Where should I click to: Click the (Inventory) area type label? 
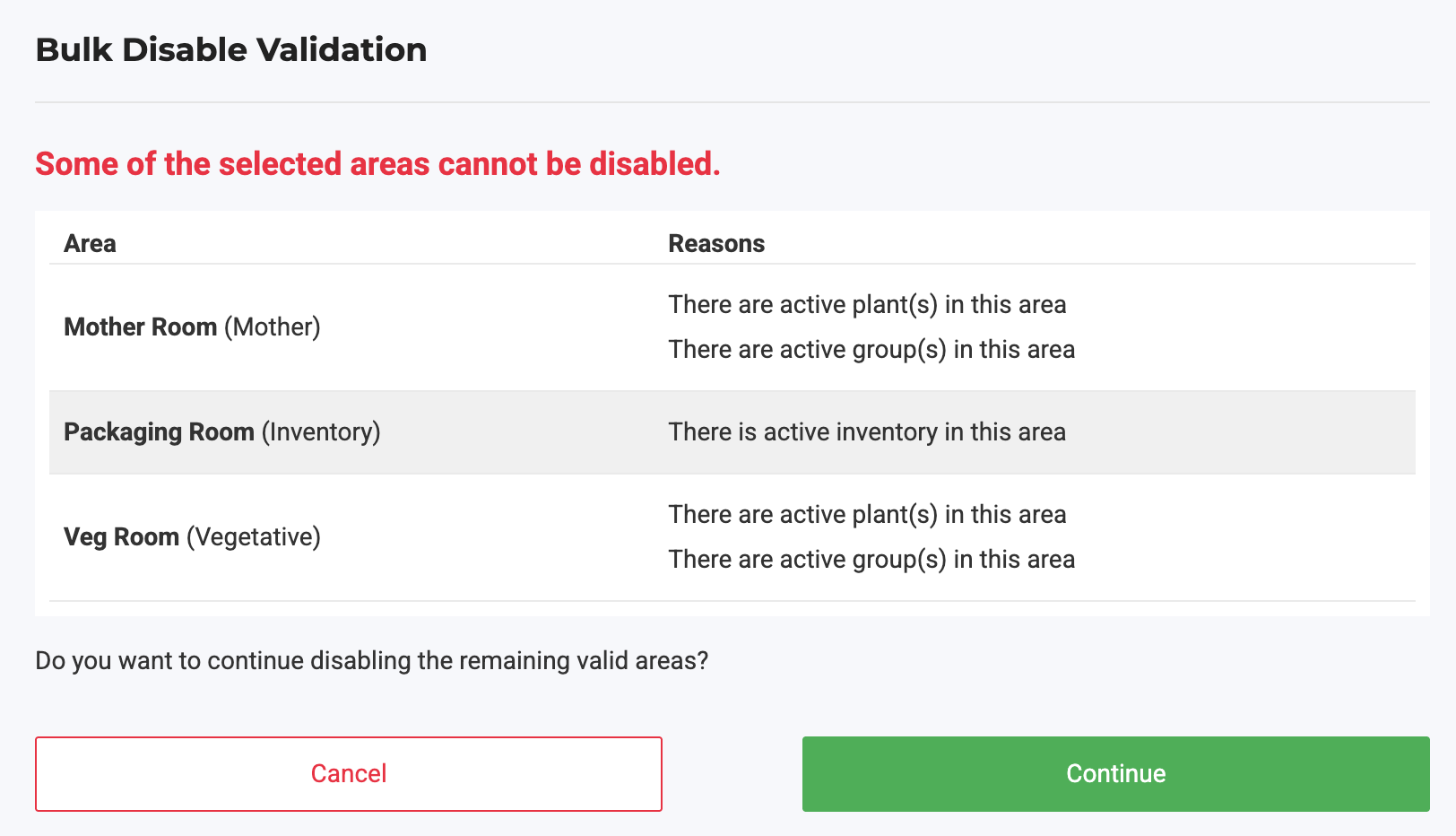pyautogui.click(x=321, y=432)
